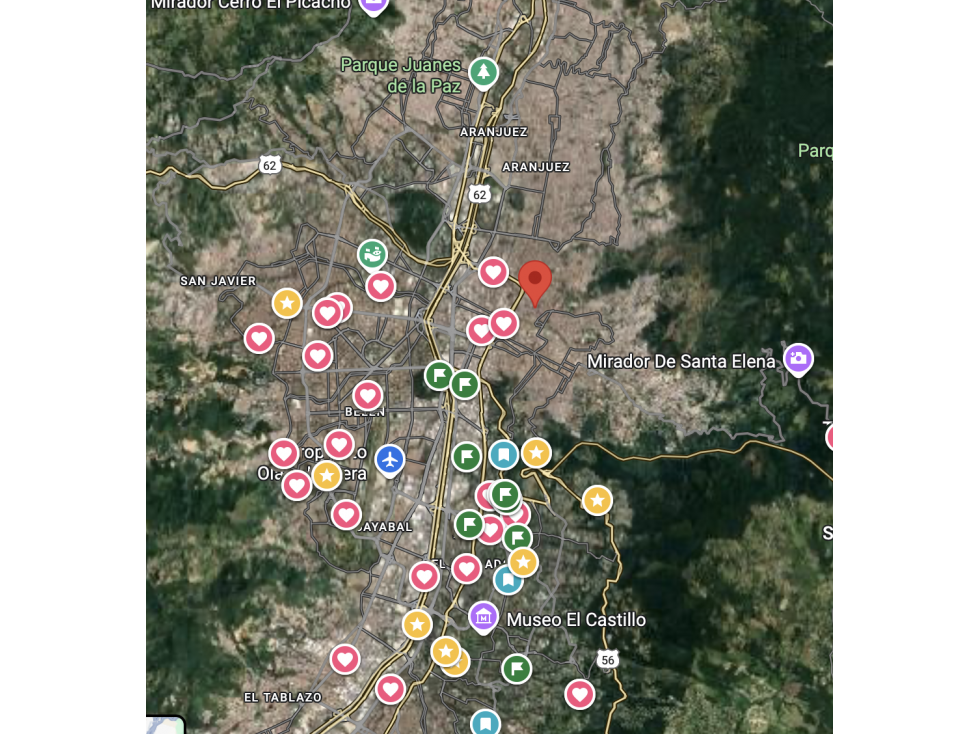Select the Museo El Castillo museum marker
979x734 pixels.
(483, 618)
